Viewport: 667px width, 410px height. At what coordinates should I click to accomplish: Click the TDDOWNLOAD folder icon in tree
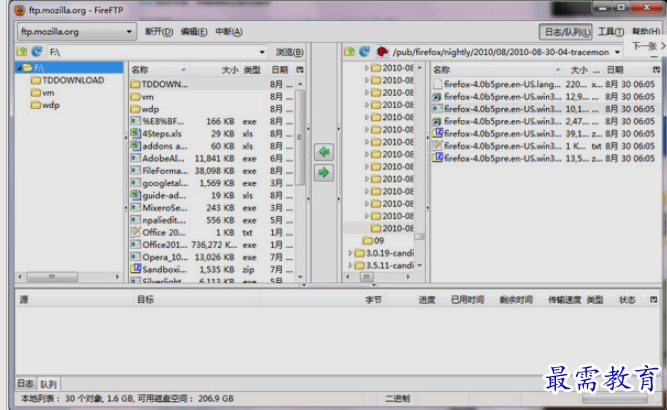36,80
